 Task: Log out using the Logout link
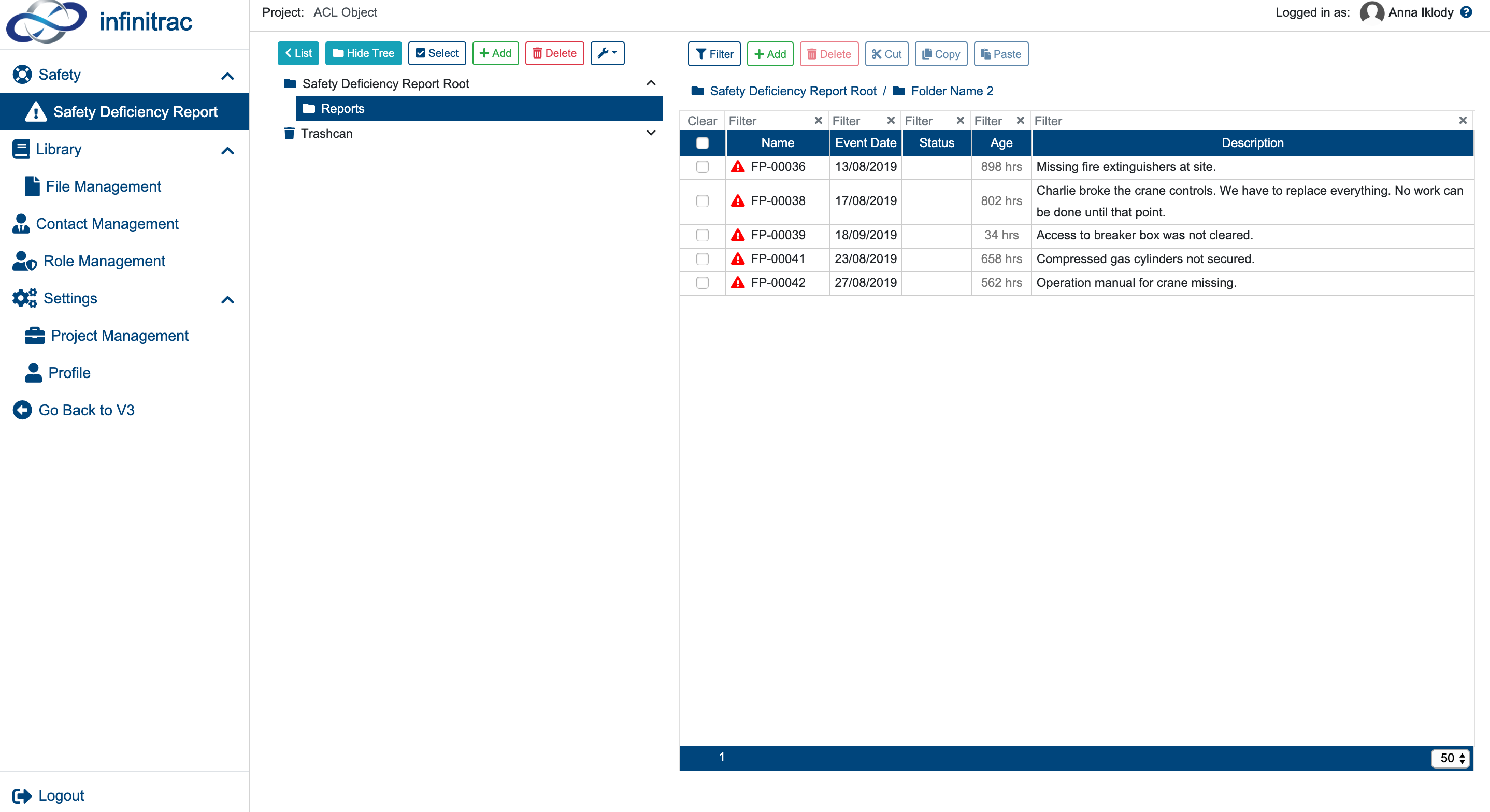(x=49, y=795)
